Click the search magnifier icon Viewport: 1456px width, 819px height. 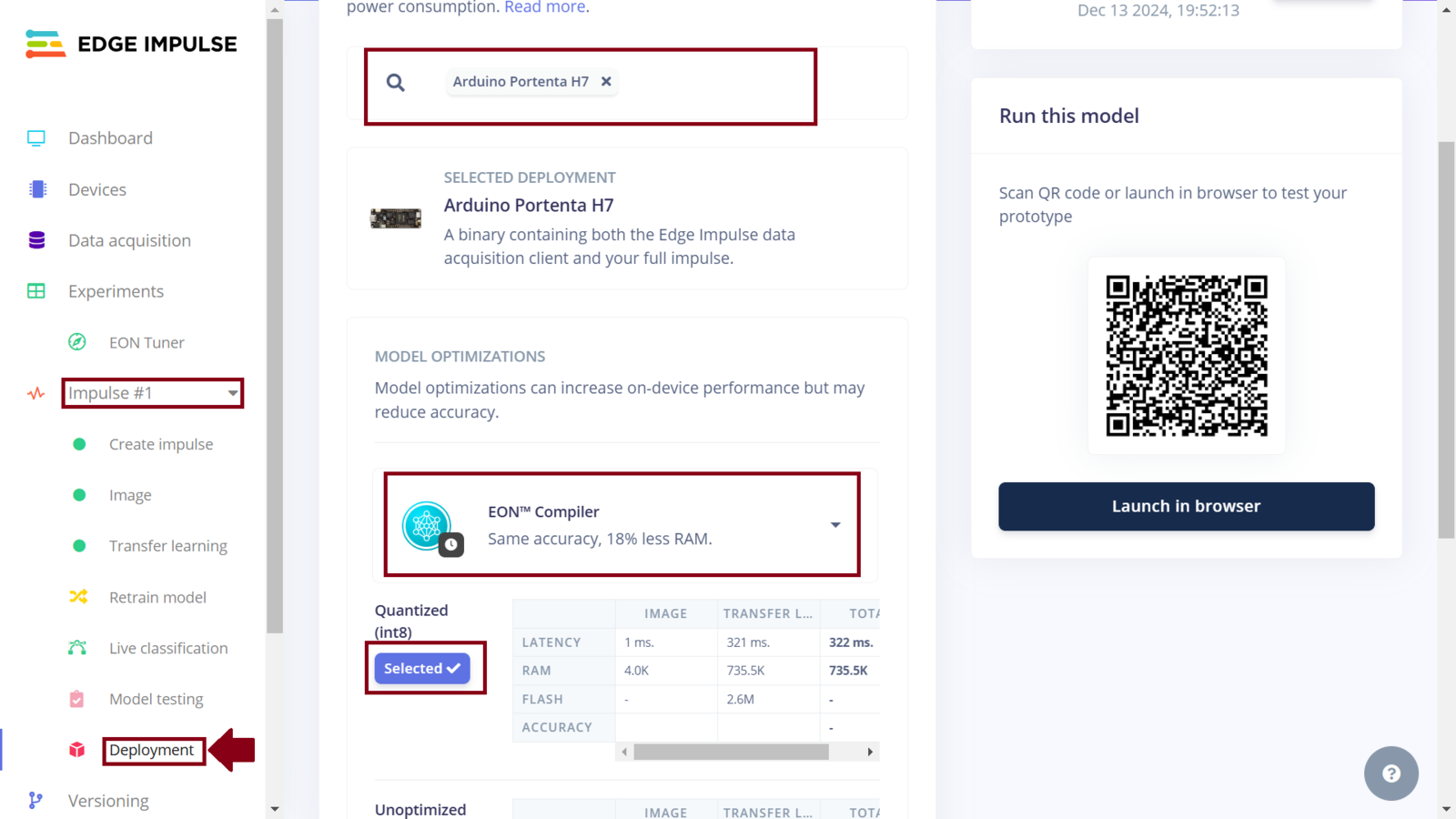[x=396, y=83]
